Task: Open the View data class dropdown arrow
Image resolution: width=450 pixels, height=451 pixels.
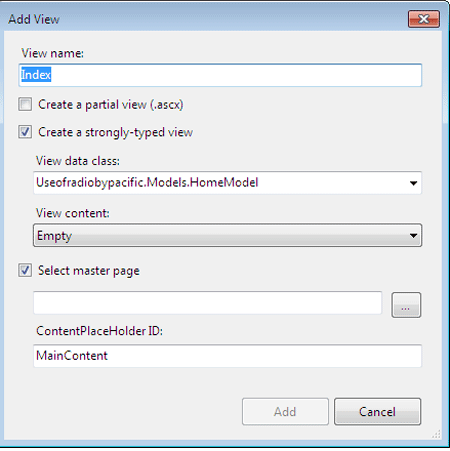Action: tap(413, 183)
